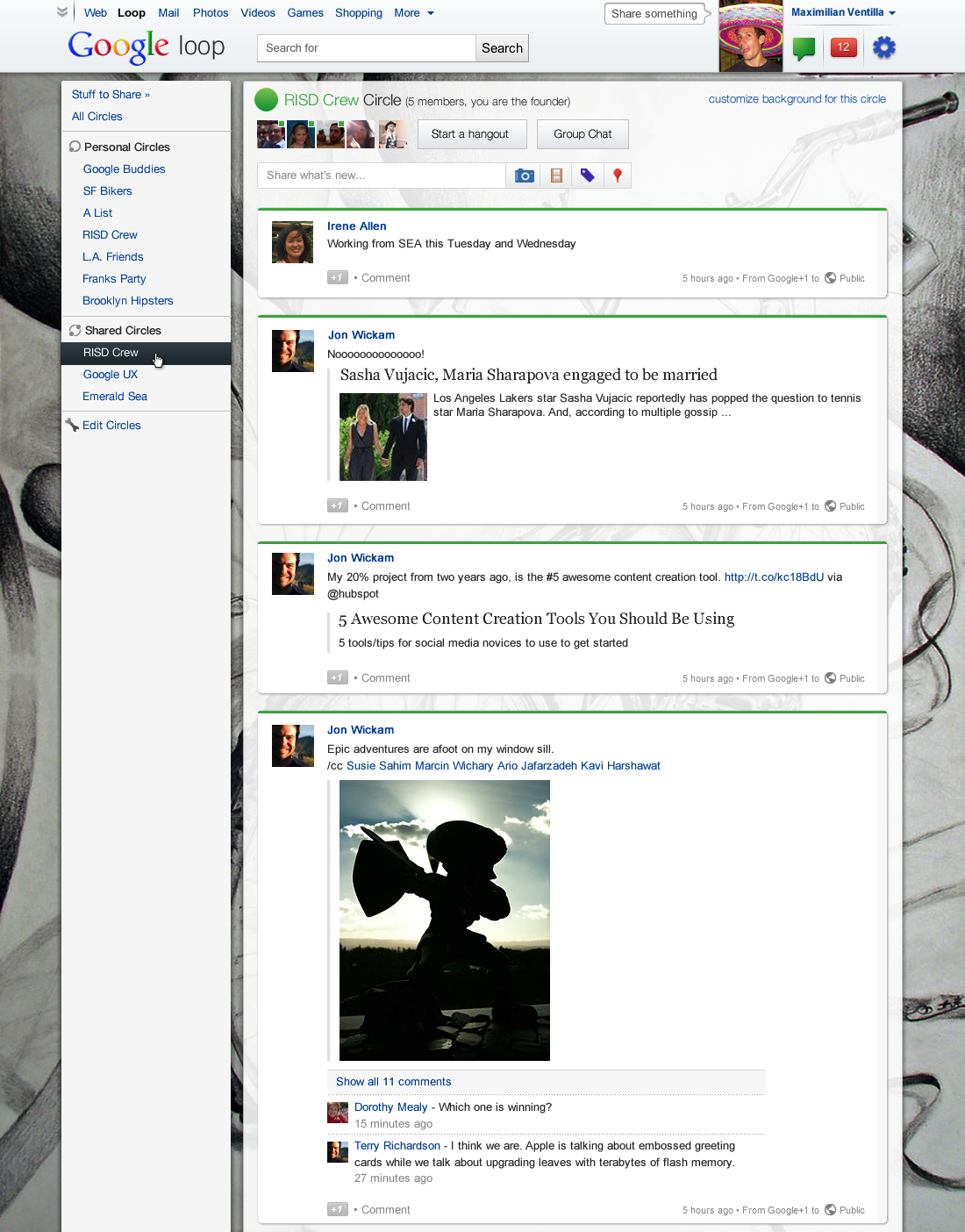The width and height of the screenshot is (965, 1232).
Task: Click the Personal Circles header icon
Action: (x=75, y=147)
